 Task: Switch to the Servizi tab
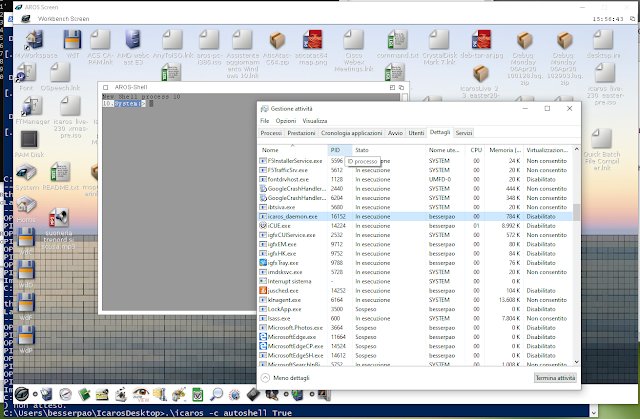pos(464,133)
